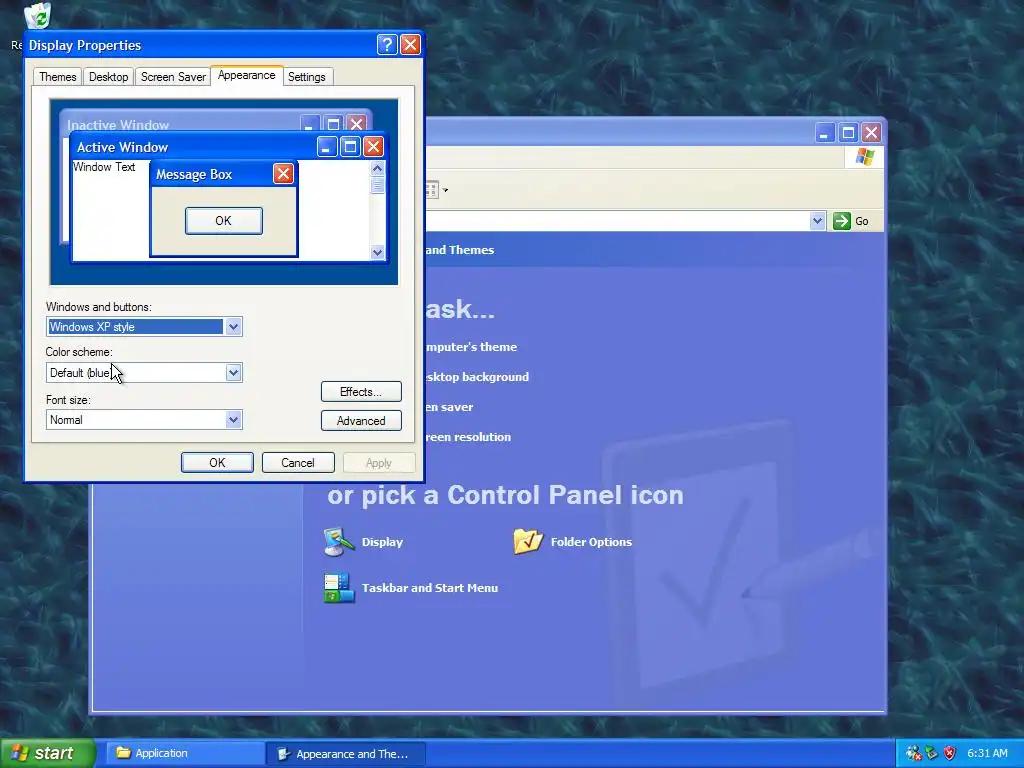Viewport: 1024px width, 768px height.
Task: Click the screen resolution task link
Action: point(468,437)
